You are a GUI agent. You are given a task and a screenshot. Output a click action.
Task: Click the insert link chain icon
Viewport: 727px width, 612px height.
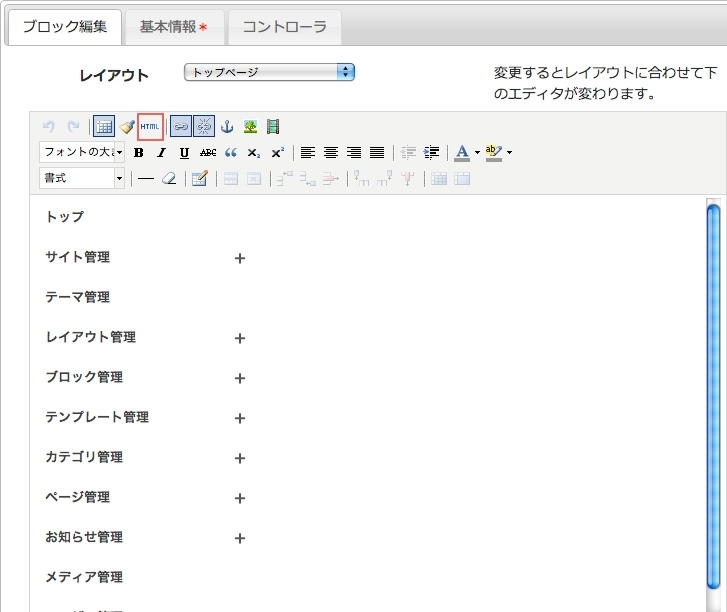coord(180,127)
